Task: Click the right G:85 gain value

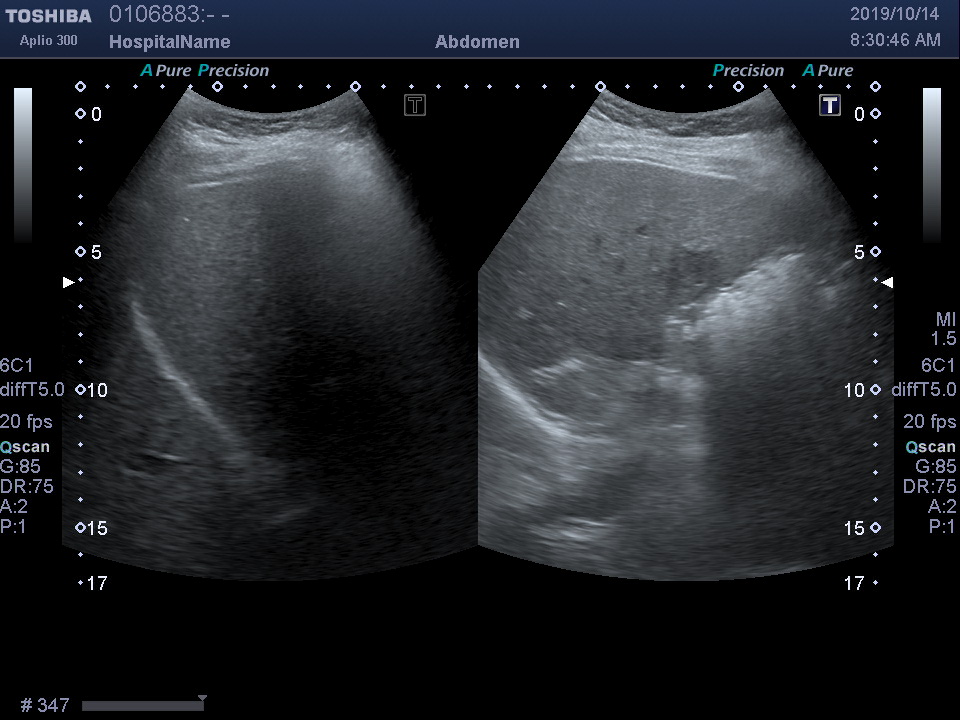Action: tap(936, 467)
